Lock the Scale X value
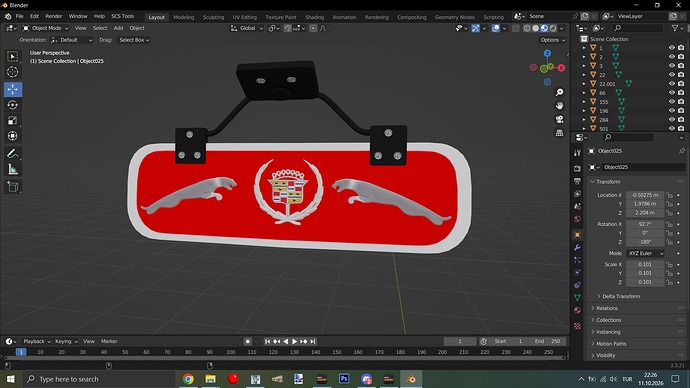 tap(669, 264)
